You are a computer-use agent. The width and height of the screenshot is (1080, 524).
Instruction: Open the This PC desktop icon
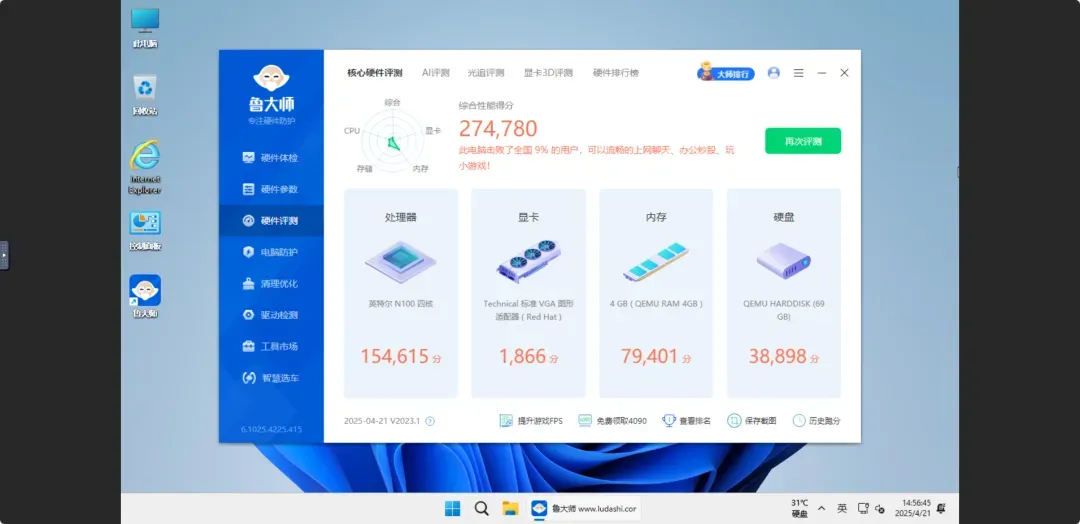click(x=145, y=28)
